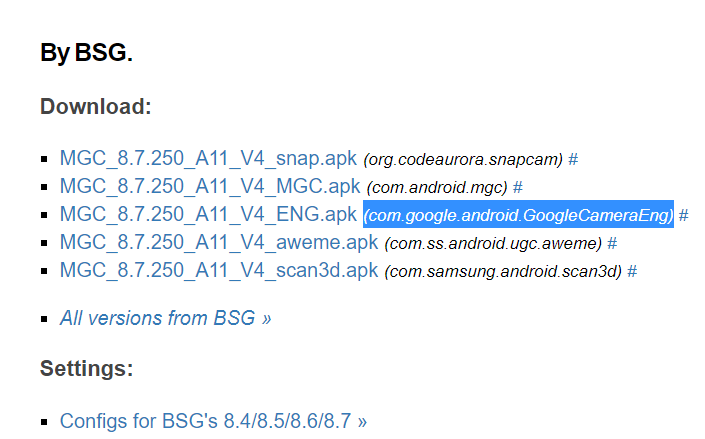Click the Settings: section heading
This screenshot has height=439, width=705.
click(86, 368)
